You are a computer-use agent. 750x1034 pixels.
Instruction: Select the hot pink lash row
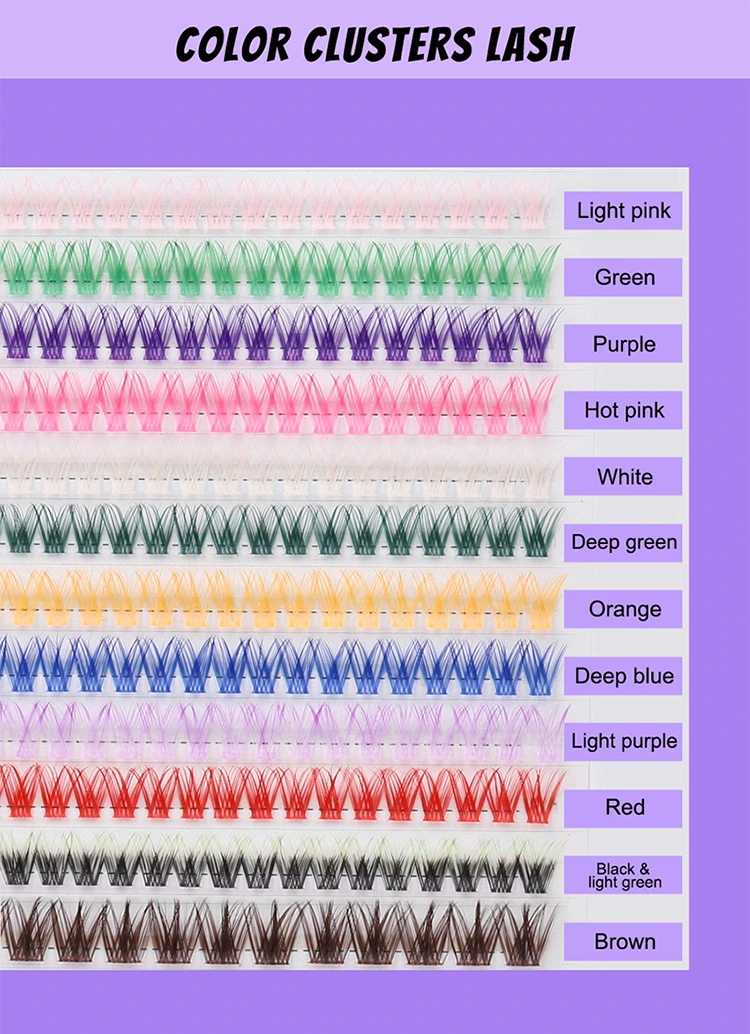click(280, 402)
